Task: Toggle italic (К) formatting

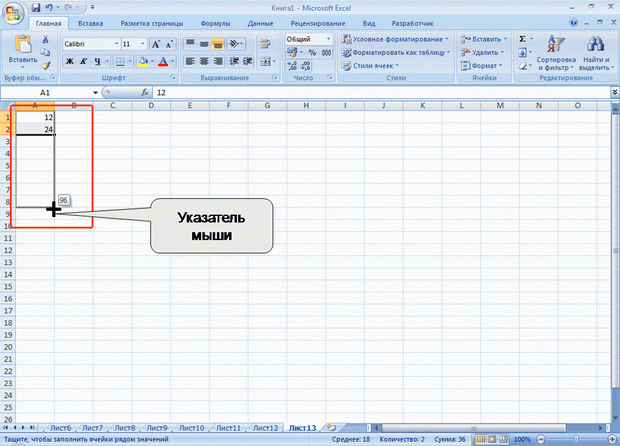Action: click(x=83, y=61)
